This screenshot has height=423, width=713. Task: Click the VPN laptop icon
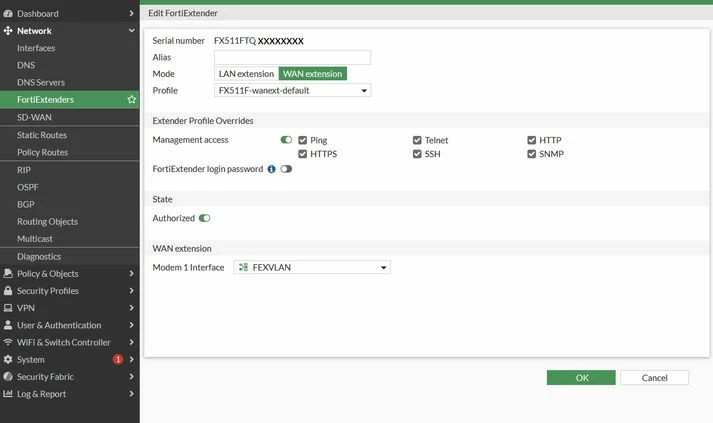tap(8, 308)
